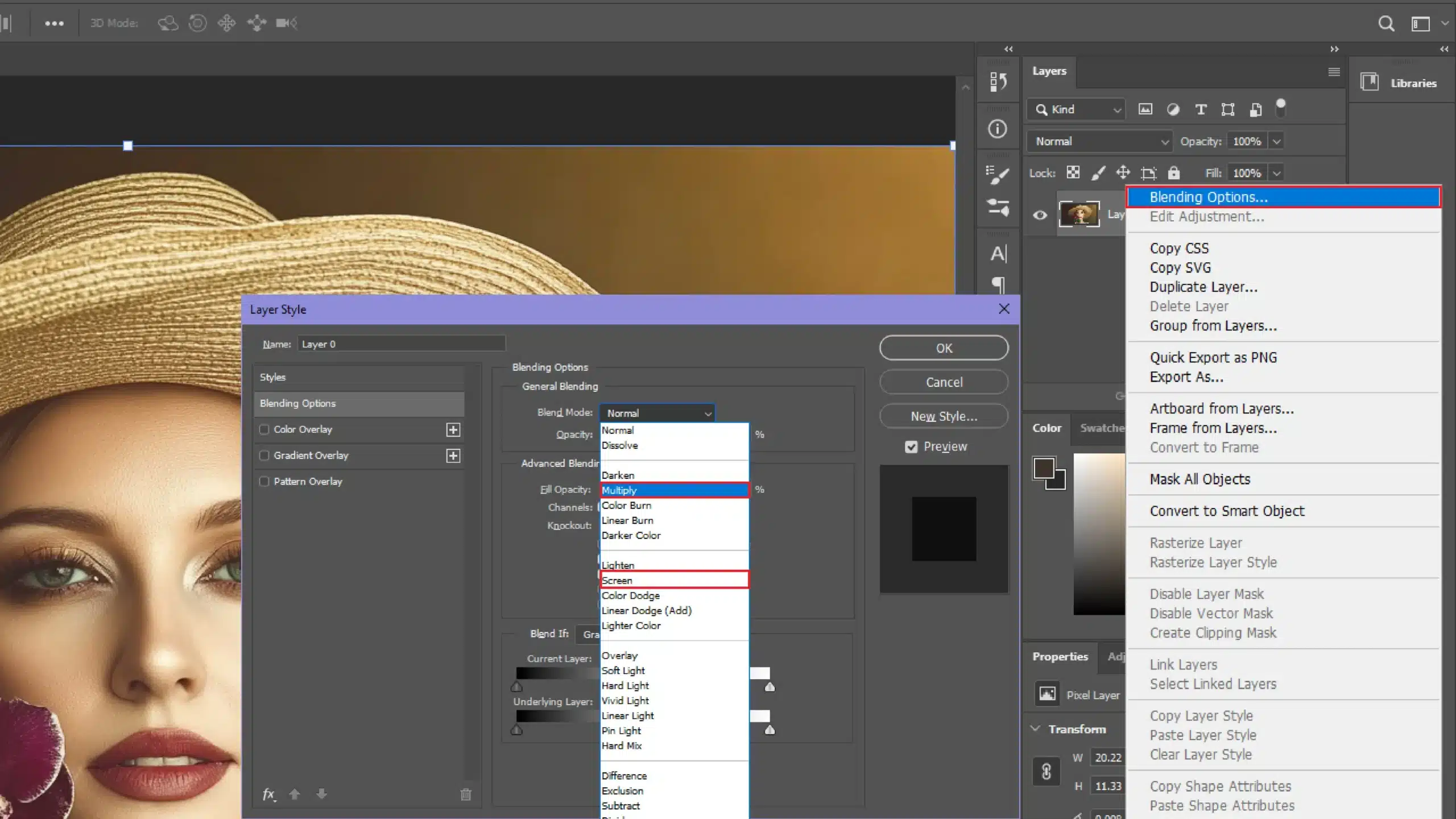Expand the Blend Mode dropdown in Layer Style

click(x=657, y=412)
